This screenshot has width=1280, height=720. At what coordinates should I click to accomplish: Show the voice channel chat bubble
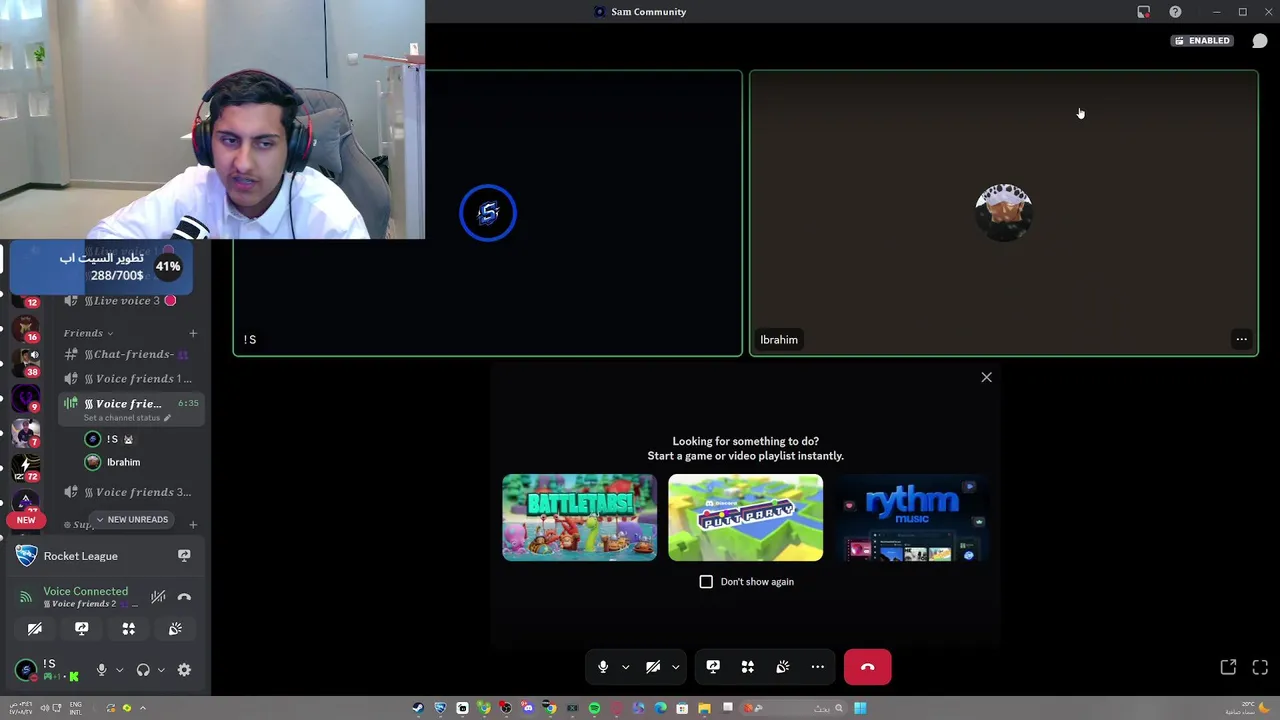(x=1260, y=41)
